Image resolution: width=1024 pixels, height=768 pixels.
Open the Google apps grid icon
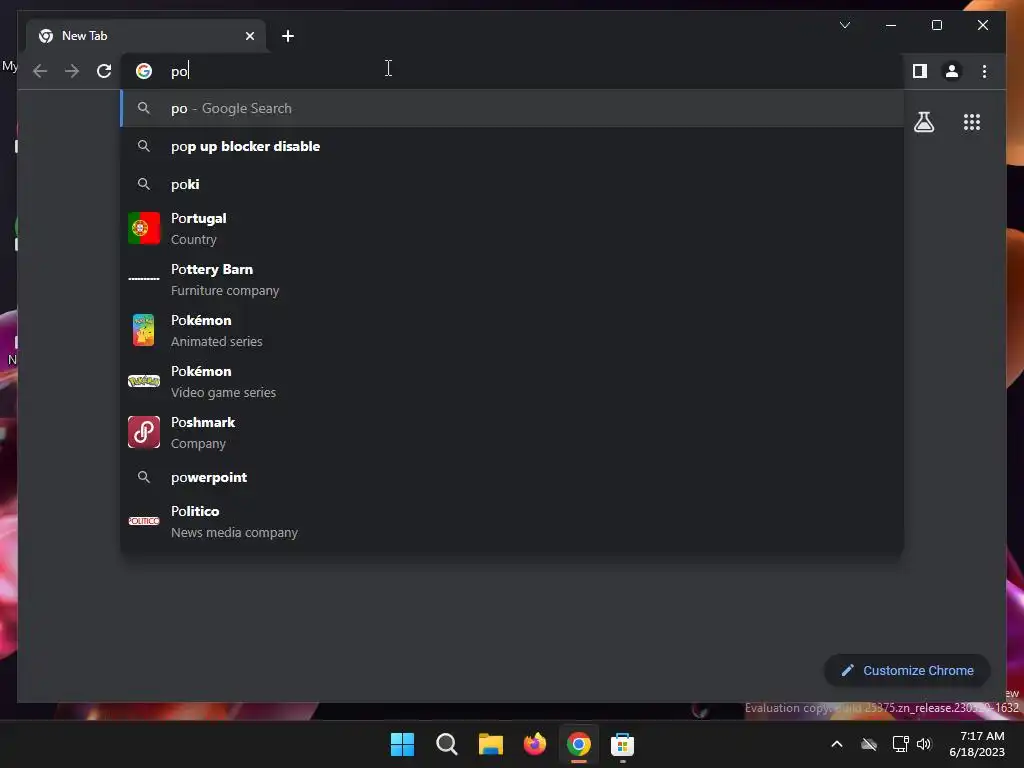click(972, 122)
